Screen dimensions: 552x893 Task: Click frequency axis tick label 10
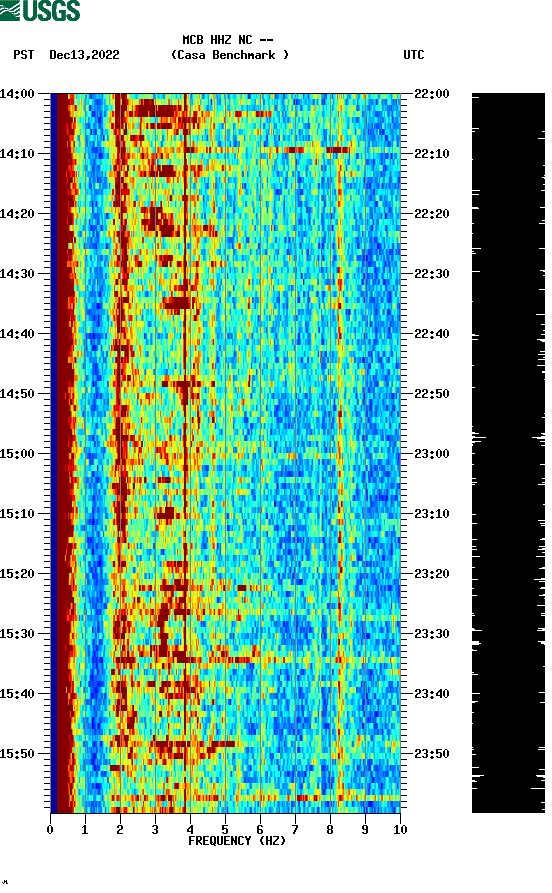[x=400, y=830]
